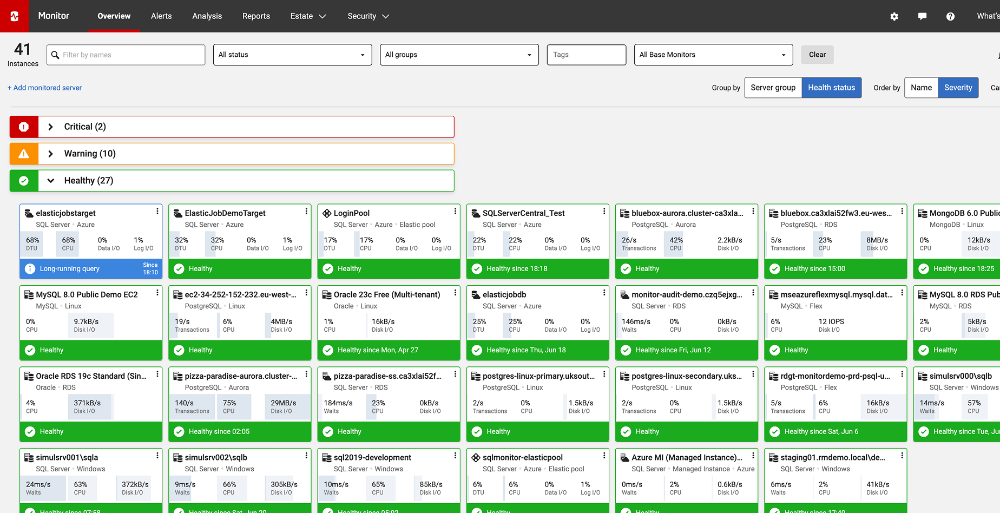Click the Clear filters button

click(x=818, y=55)
